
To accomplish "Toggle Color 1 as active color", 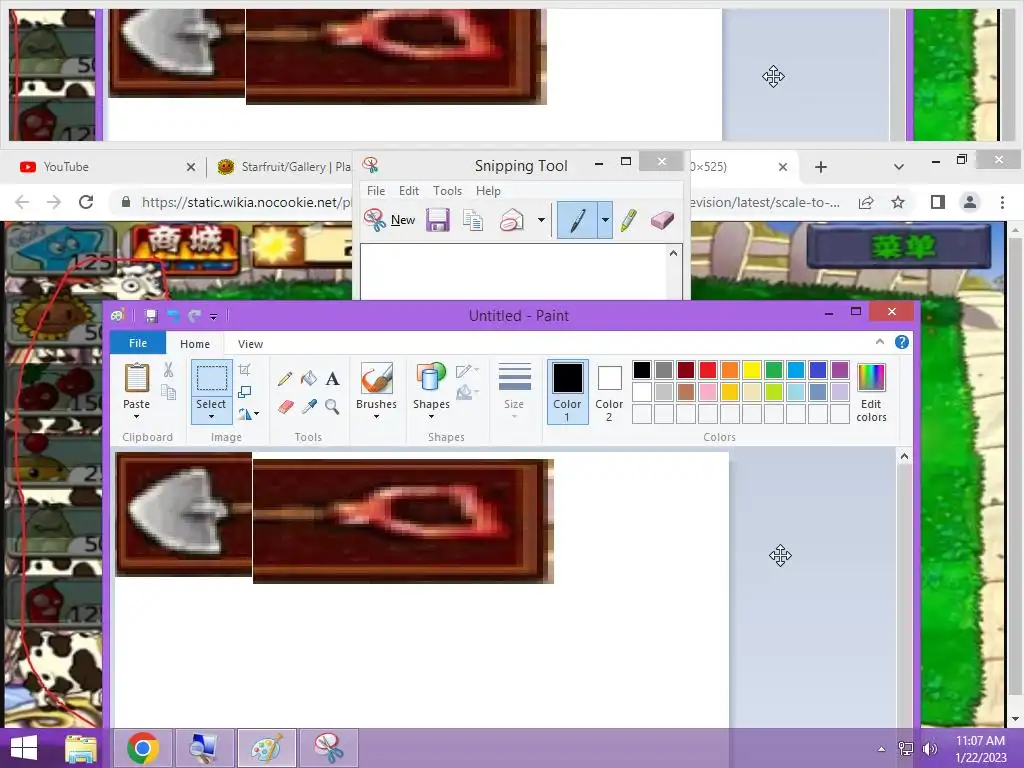I will (x=567, y=391).
